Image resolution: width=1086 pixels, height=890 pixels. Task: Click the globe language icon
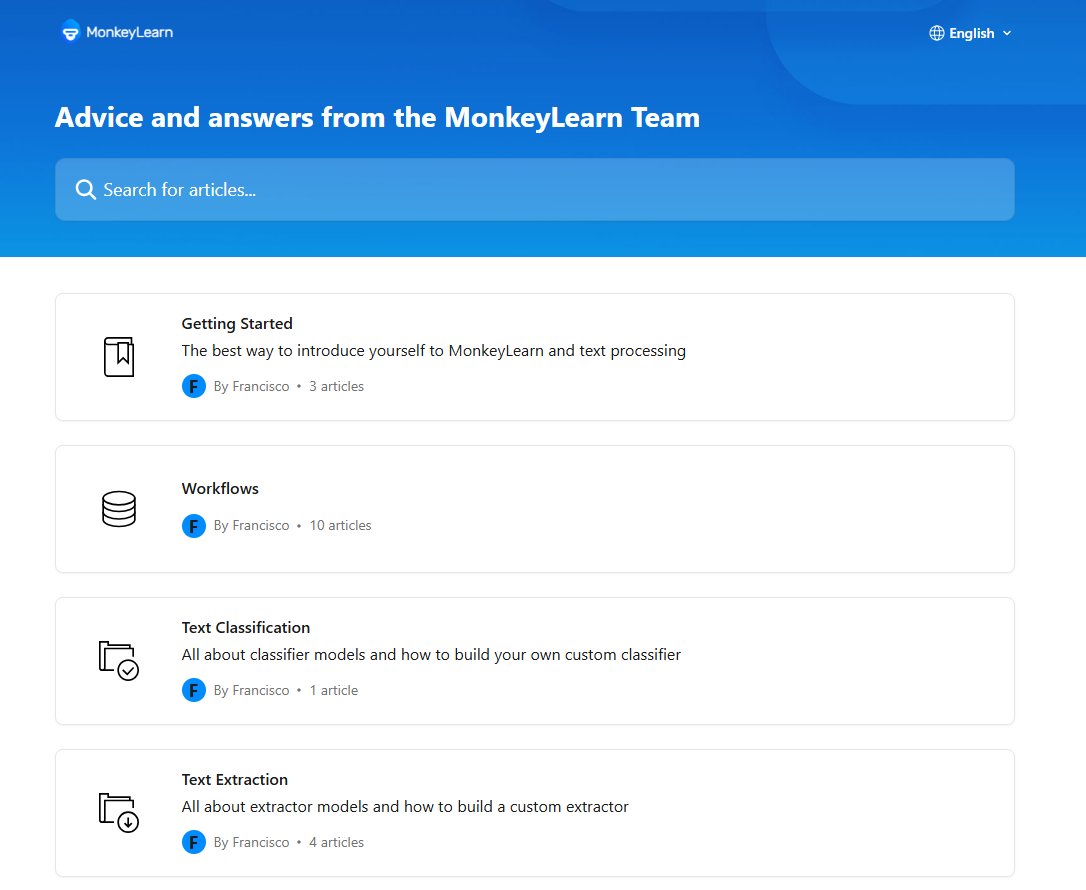click(936, 33)
